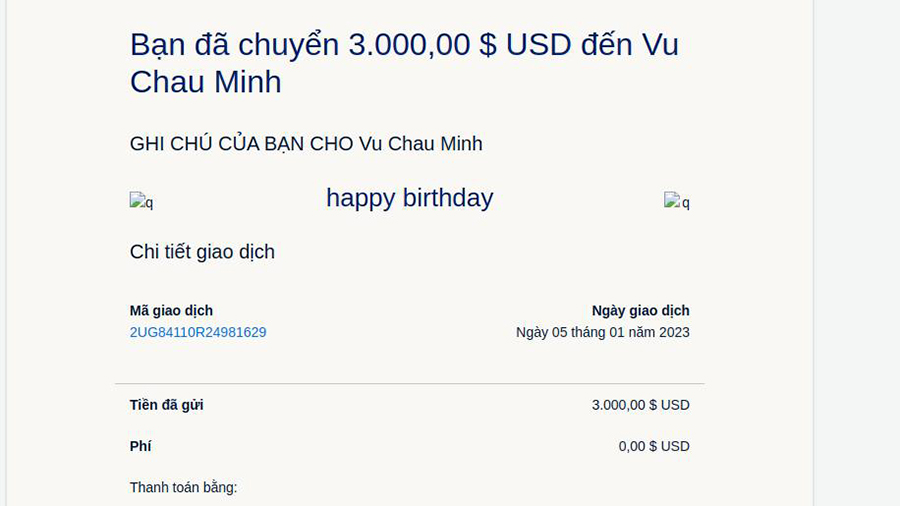Click recipient name Vu Chau Minh in note heading
The height and width of the screenshot is (506, 900).
pos(421,143)
